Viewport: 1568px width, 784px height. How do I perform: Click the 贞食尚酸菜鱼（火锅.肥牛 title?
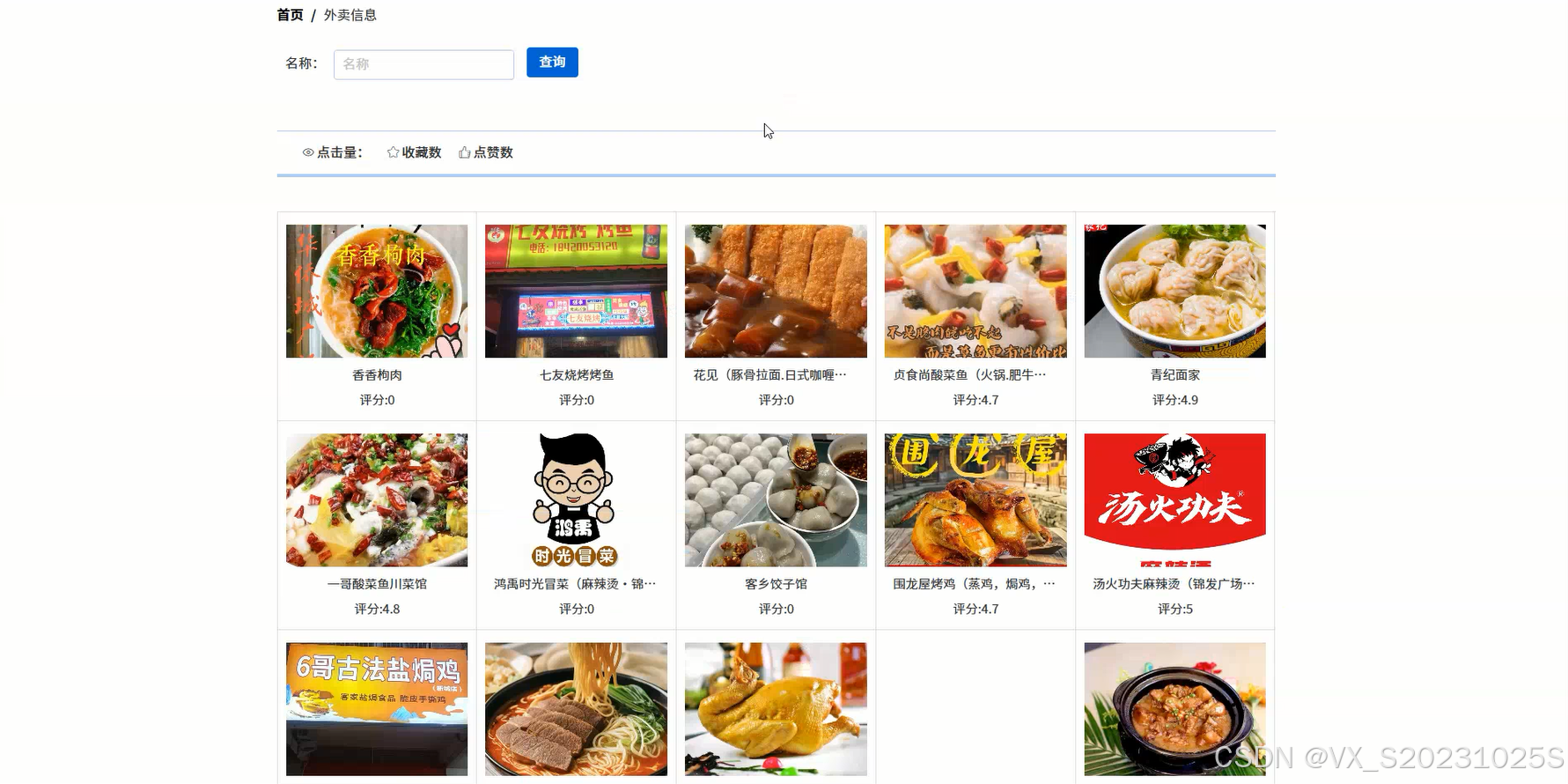click(970, 375)
